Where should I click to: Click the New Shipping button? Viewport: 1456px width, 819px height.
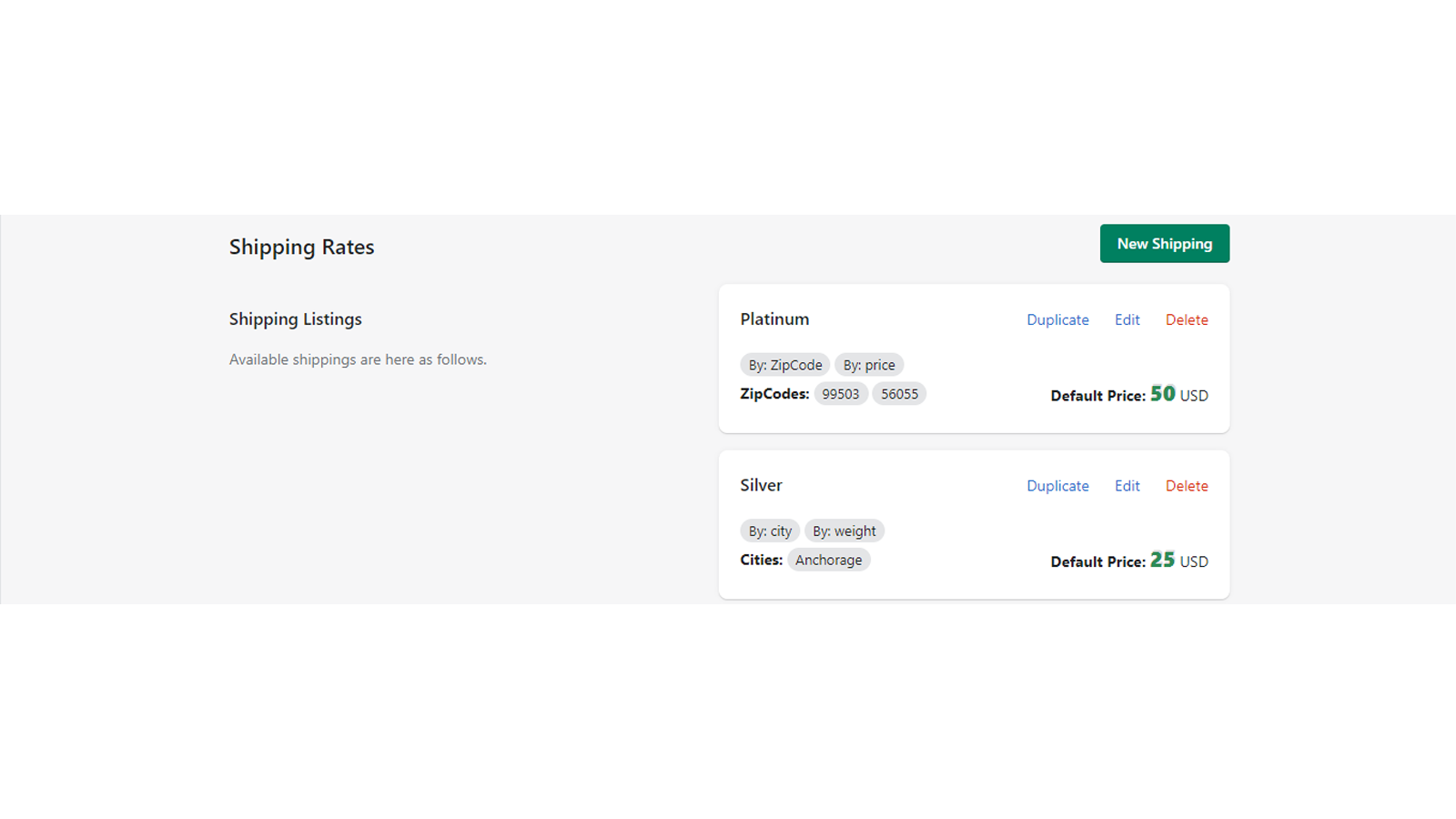point(1165,243)
